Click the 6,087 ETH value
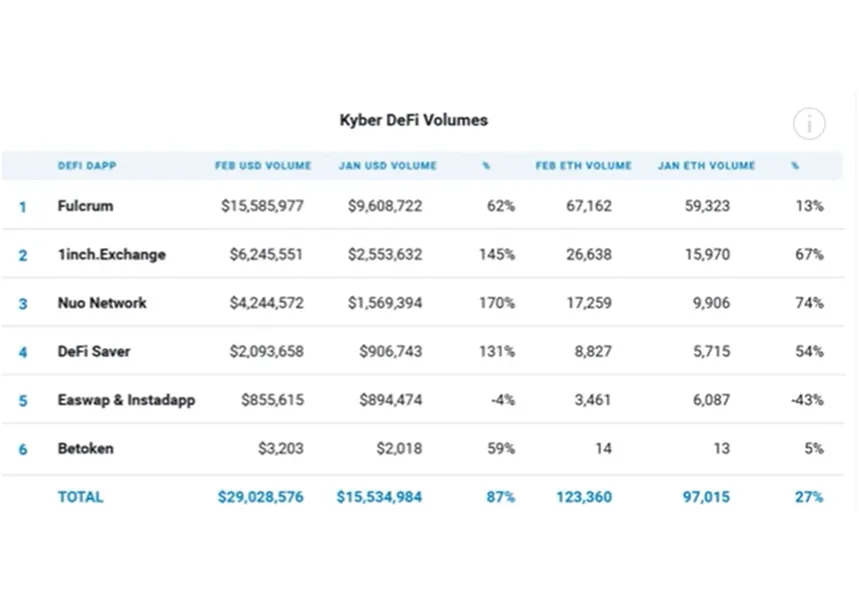The height and width of the screenshot is (599, 859). (x=711, y=400)
